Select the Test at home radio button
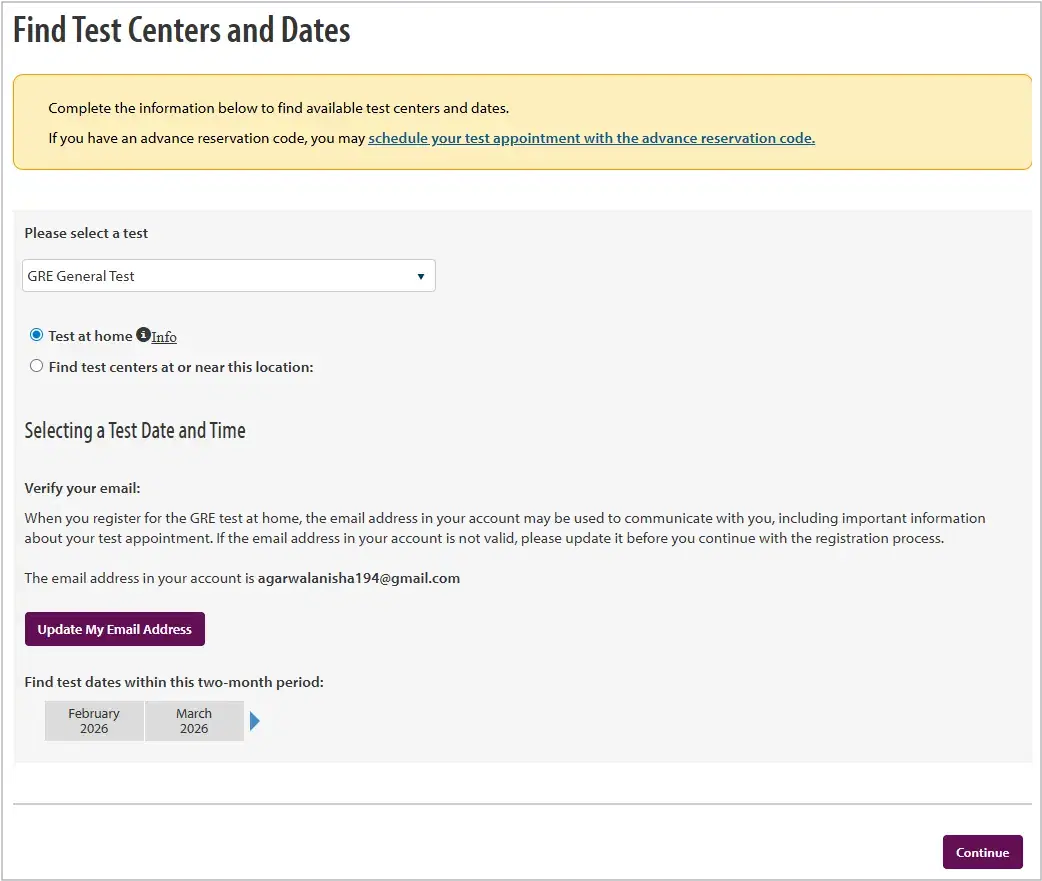 (37, 335)
